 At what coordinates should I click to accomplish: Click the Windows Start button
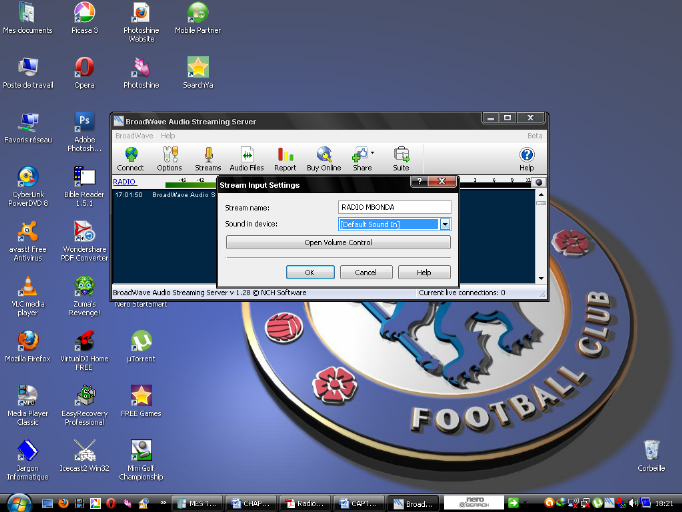pyautogui.click(x=19, y=502)
